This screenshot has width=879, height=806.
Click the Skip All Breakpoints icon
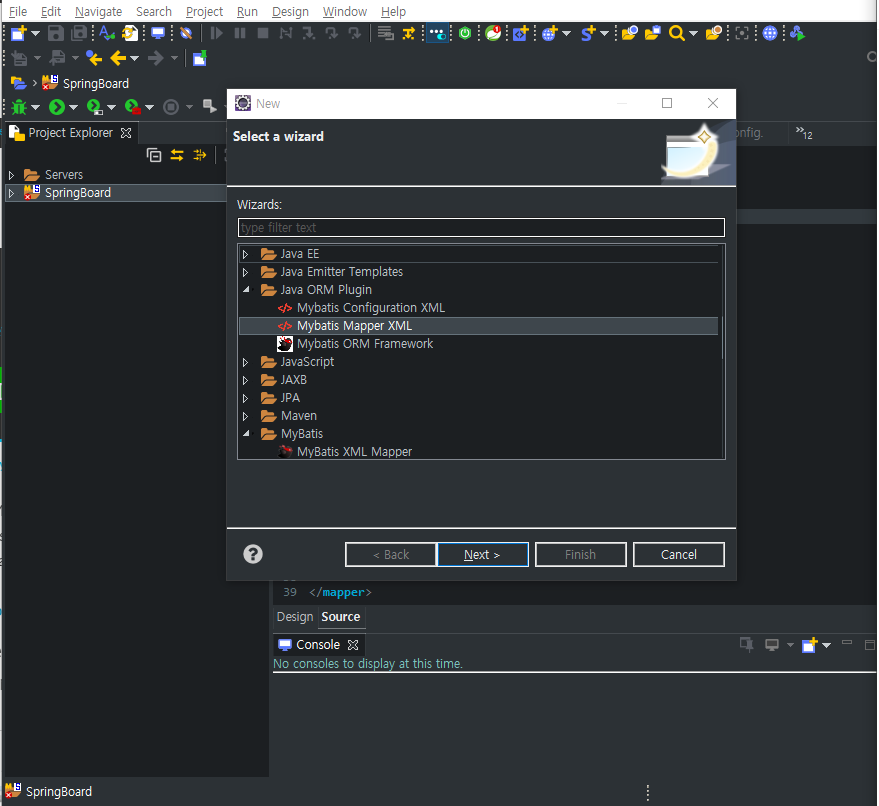[186, 34]
